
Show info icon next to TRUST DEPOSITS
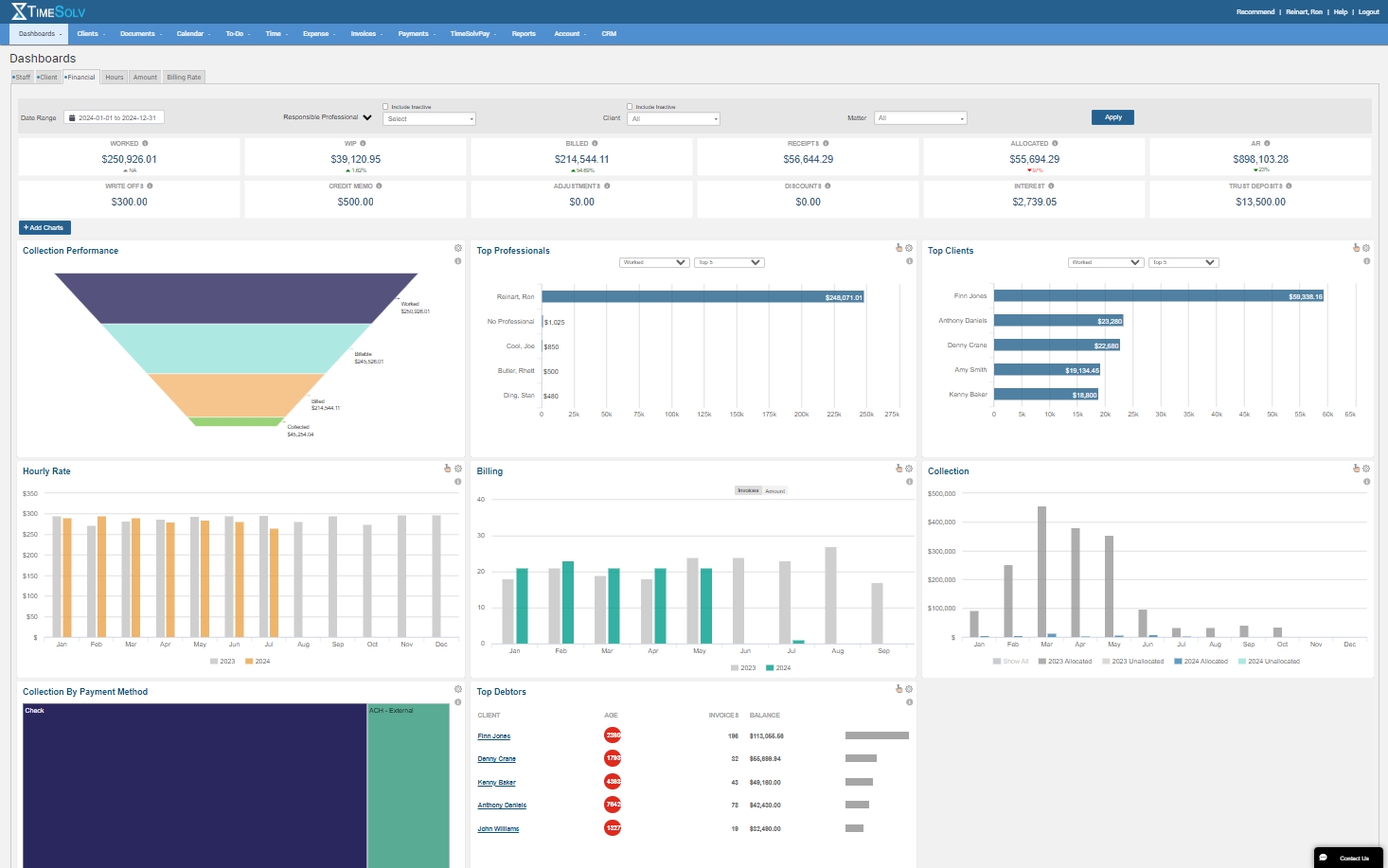1289,186
